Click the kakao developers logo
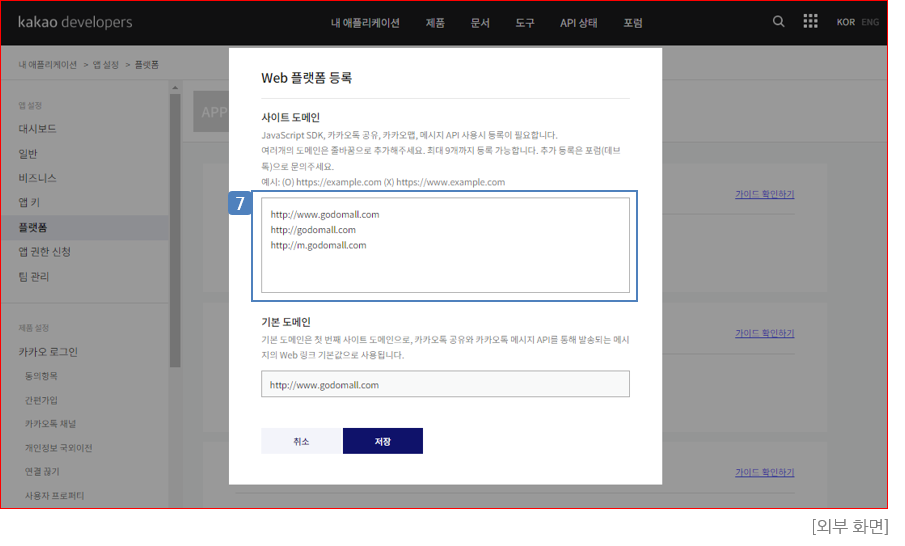The height and width of the screenshot is (546, 905). (x=75, y=23)
